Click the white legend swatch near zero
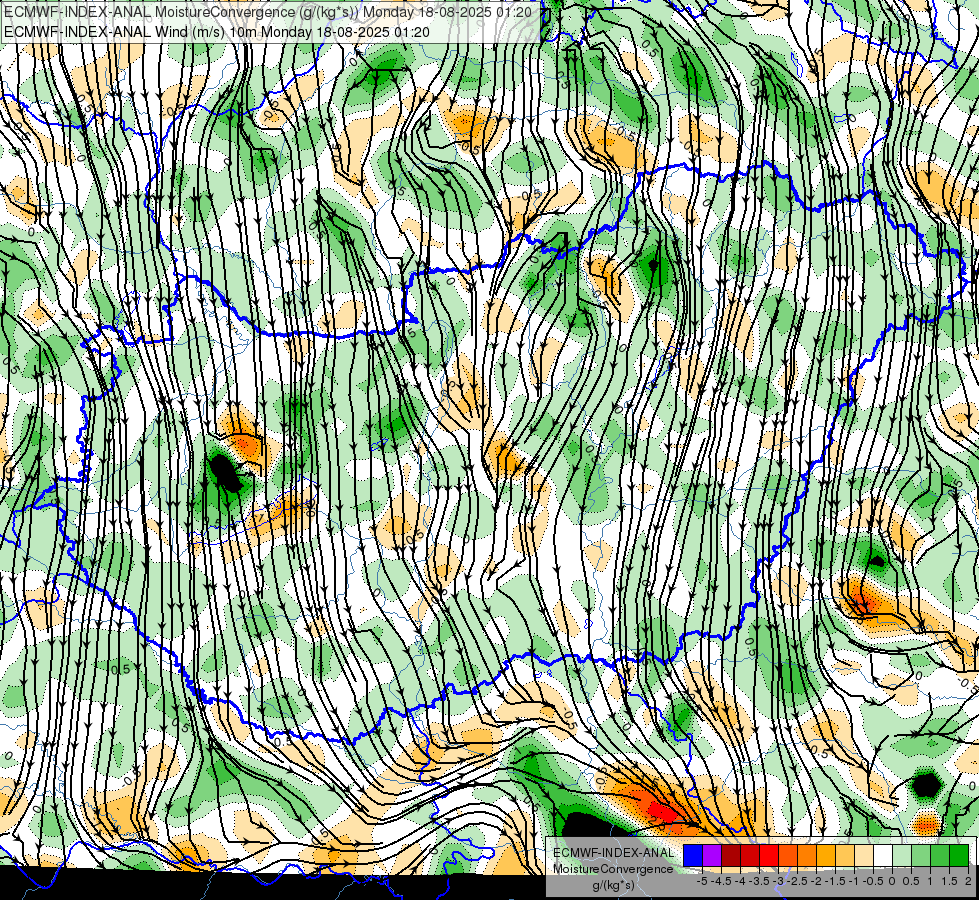Image resolution: width=979 pixels, height=900 pixels. click(x=883, y=856)
